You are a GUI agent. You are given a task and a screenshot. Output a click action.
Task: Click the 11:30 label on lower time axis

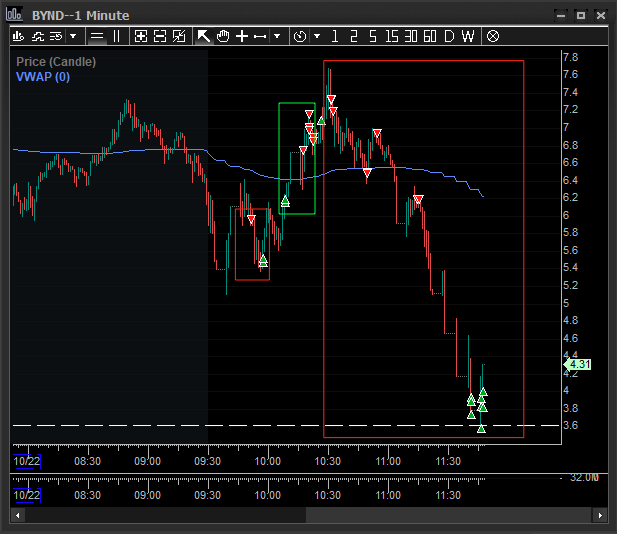(448, 495)
